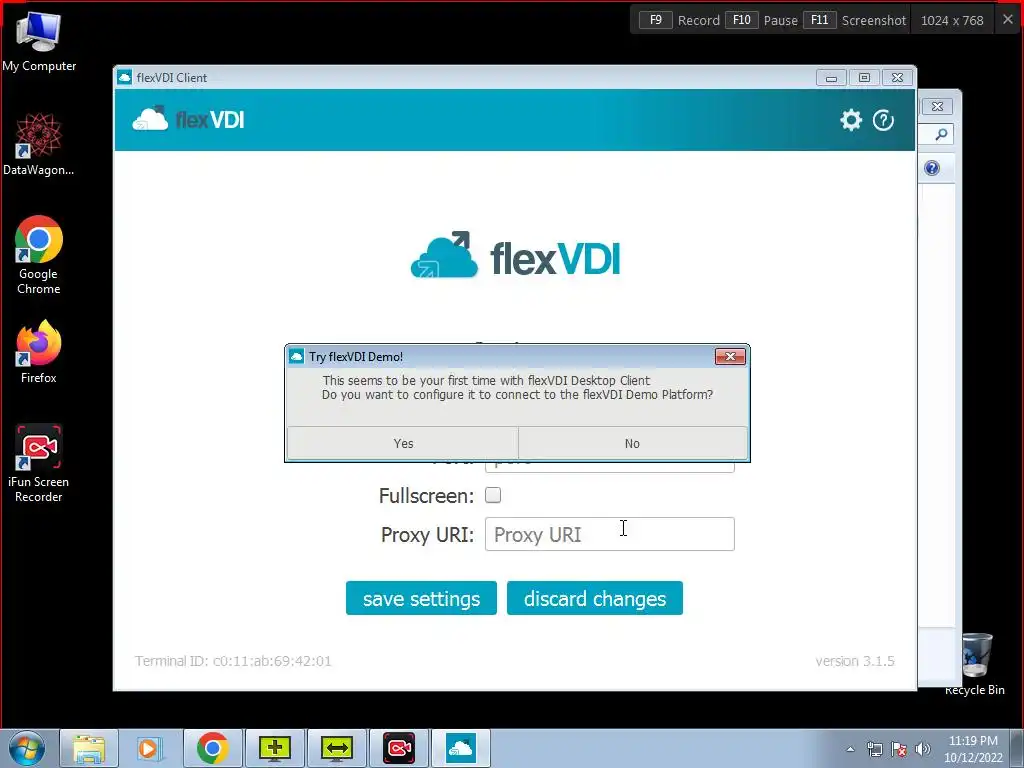This screenshot has width=1024, height=768.
Task: Click the green plus monitor taskbar icon
Action: tap(275, 748)
